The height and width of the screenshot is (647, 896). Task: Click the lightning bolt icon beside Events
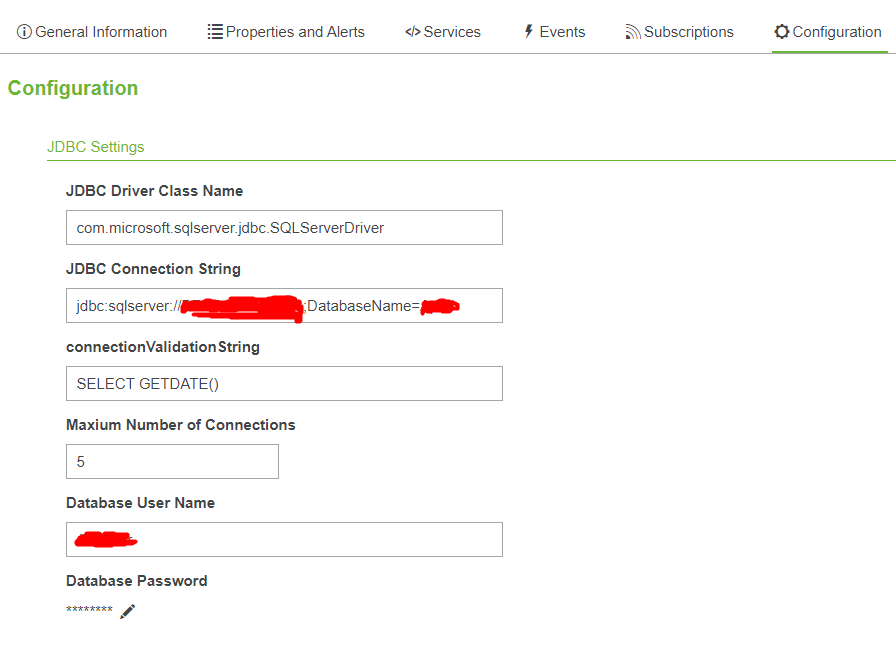coord(529,32)
